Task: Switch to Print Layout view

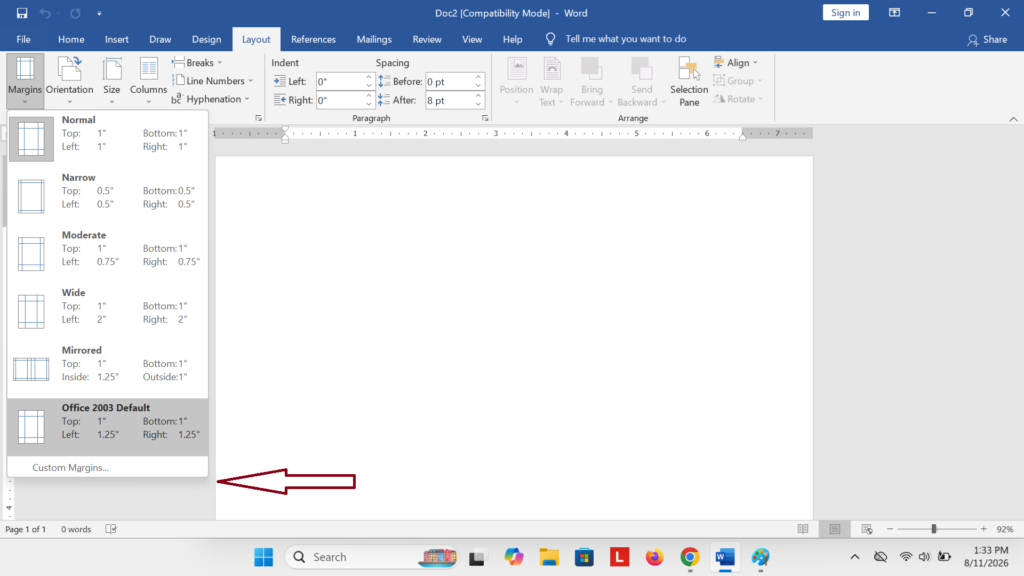Action: coord(835,529)
